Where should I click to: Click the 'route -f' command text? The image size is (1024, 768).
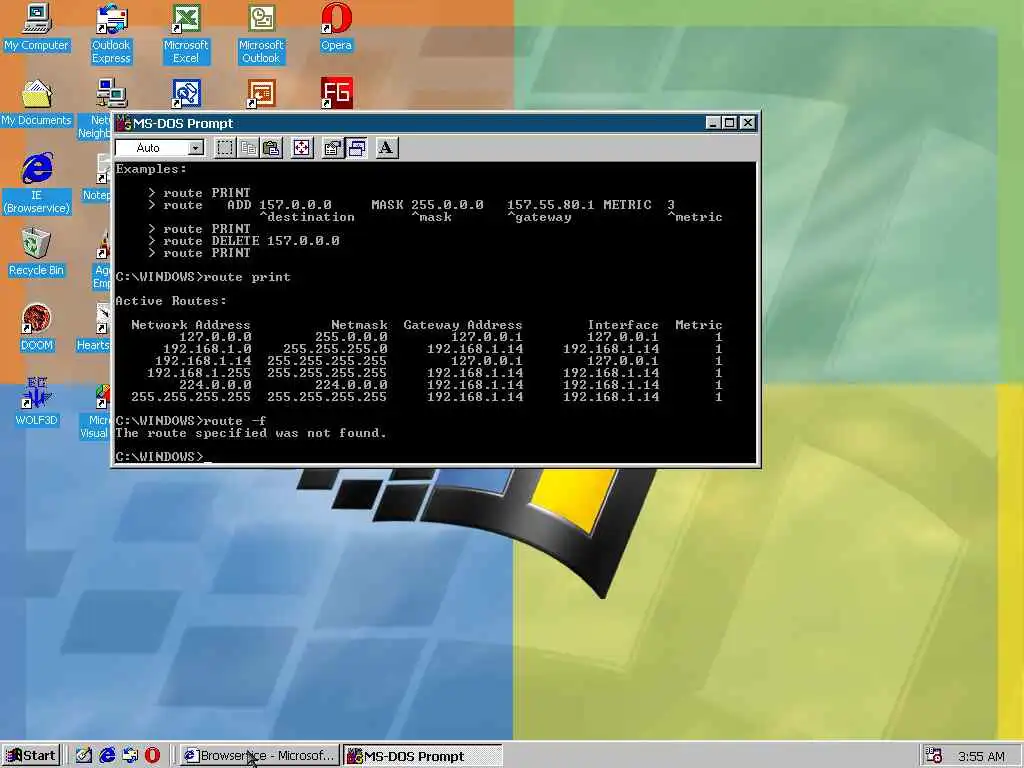pyautogui.click(x=235, y=421)
